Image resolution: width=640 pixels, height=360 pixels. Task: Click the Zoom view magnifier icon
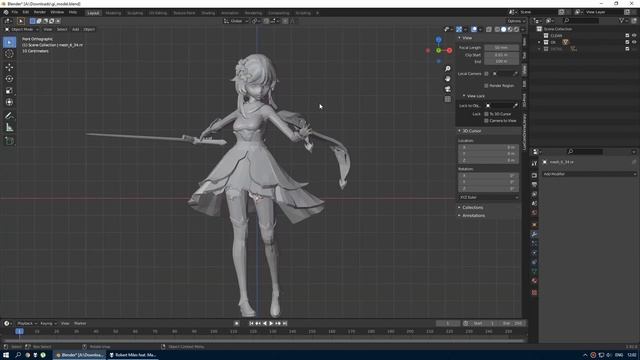[448, 69]
